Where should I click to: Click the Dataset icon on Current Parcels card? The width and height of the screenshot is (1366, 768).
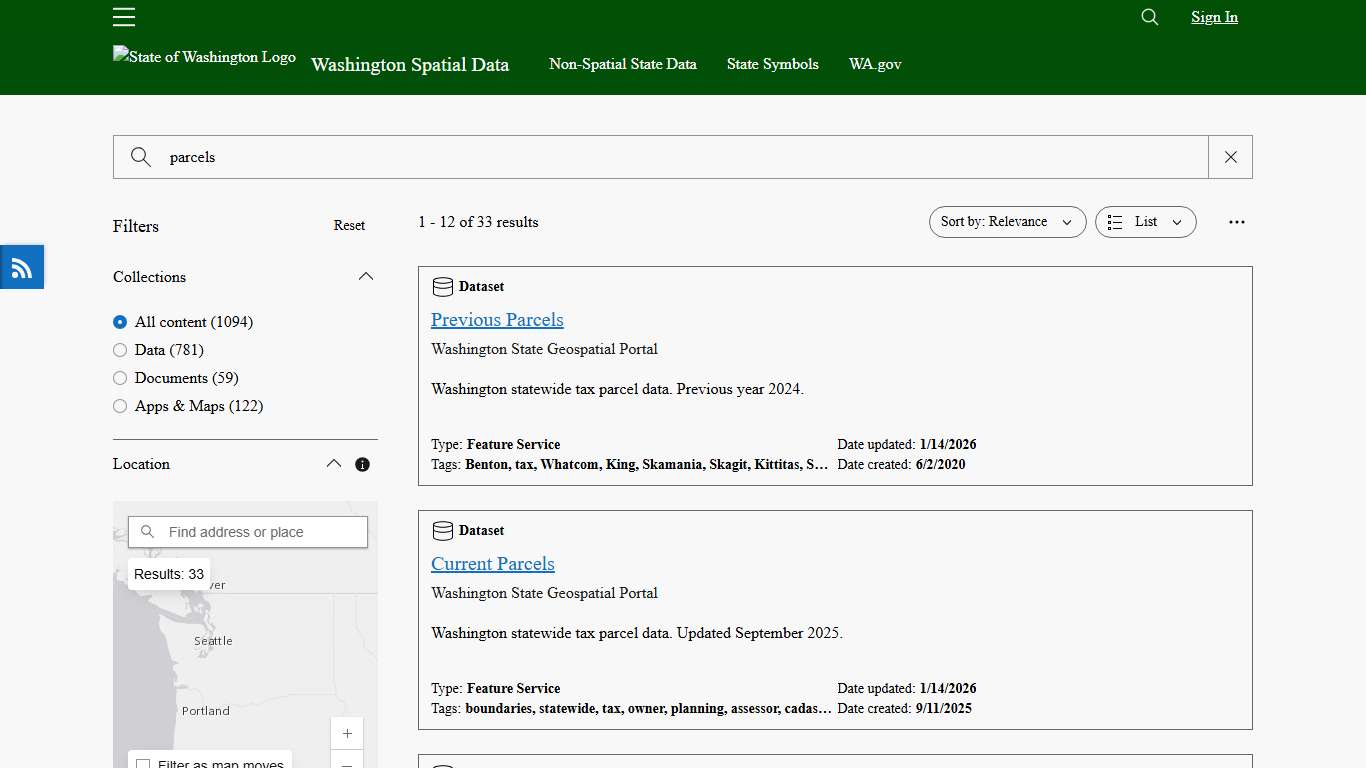[442, 530]
